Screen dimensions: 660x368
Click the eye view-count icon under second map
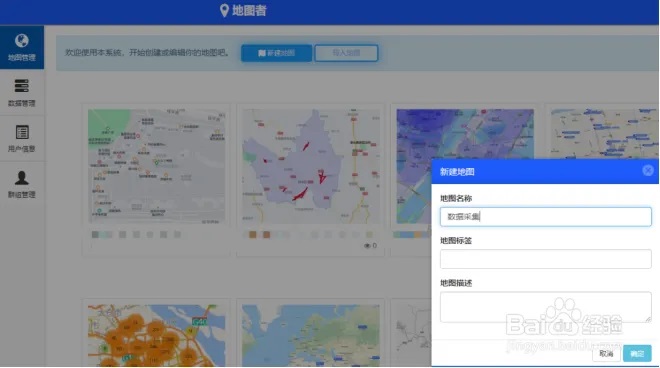coord(367,245)
